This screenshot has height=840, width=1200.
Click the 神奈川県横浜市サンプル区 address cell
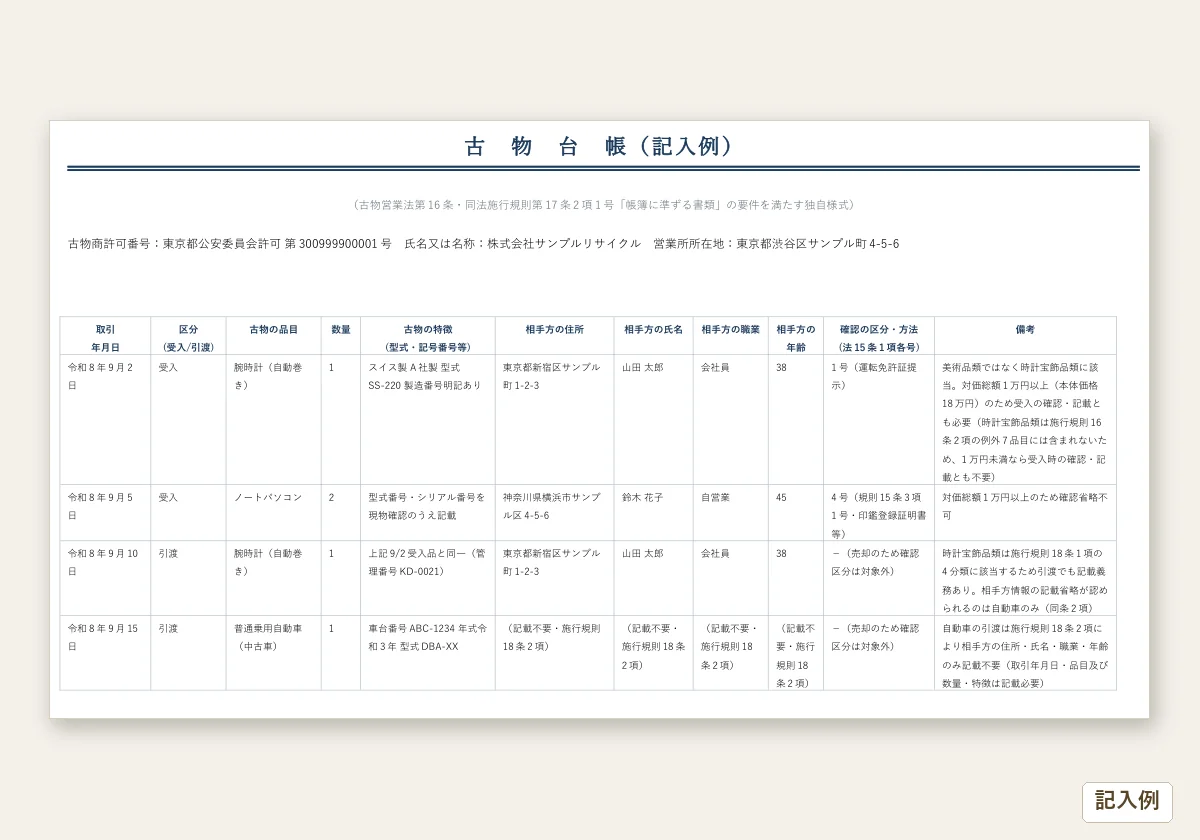[554, 513]
